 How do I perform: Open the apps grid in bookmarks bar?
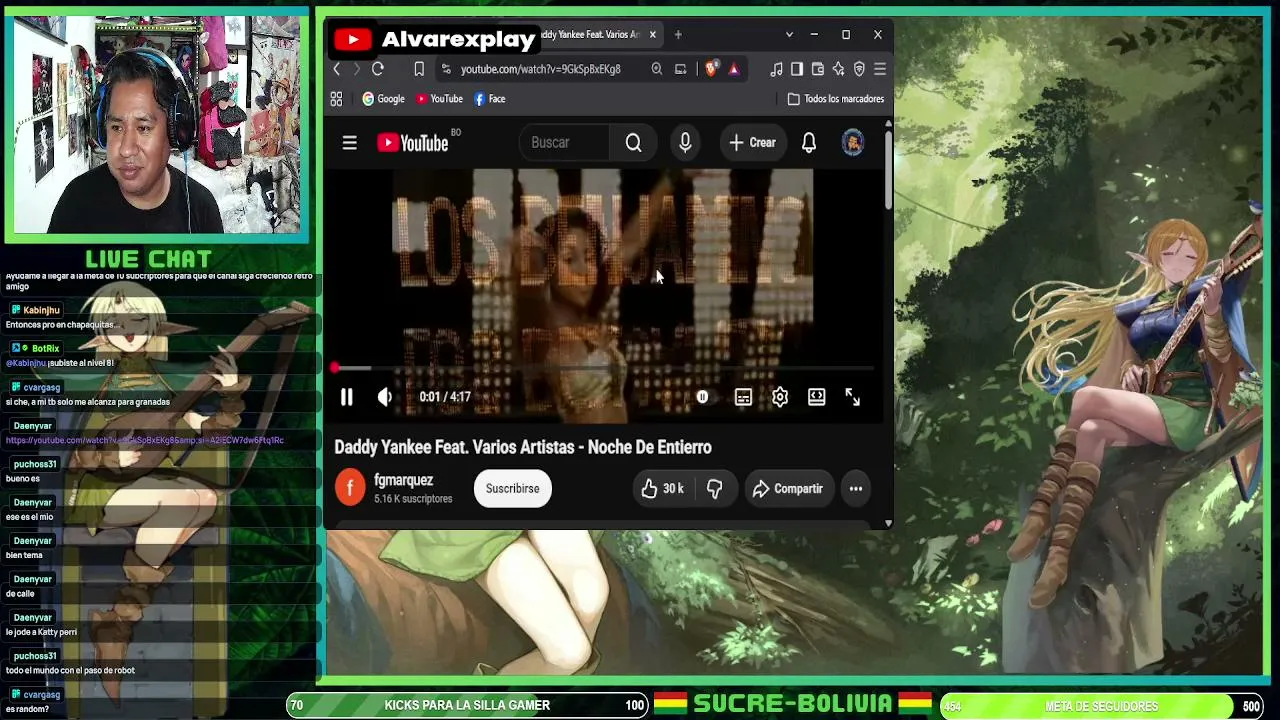pos(336,99)
